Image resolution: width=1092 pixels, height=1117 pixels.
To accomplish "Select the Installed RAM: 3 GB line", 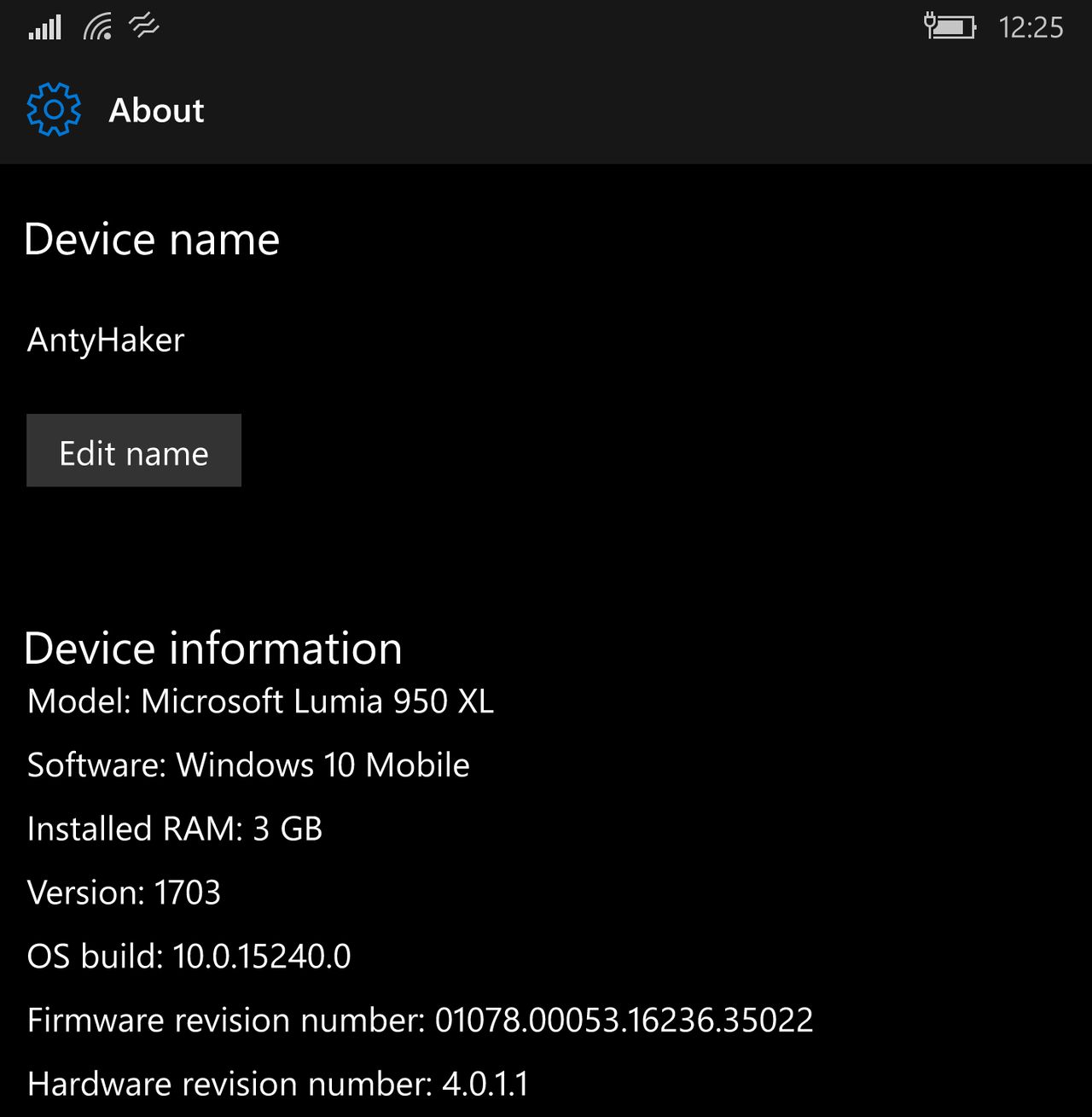I will tap(175, 829).
